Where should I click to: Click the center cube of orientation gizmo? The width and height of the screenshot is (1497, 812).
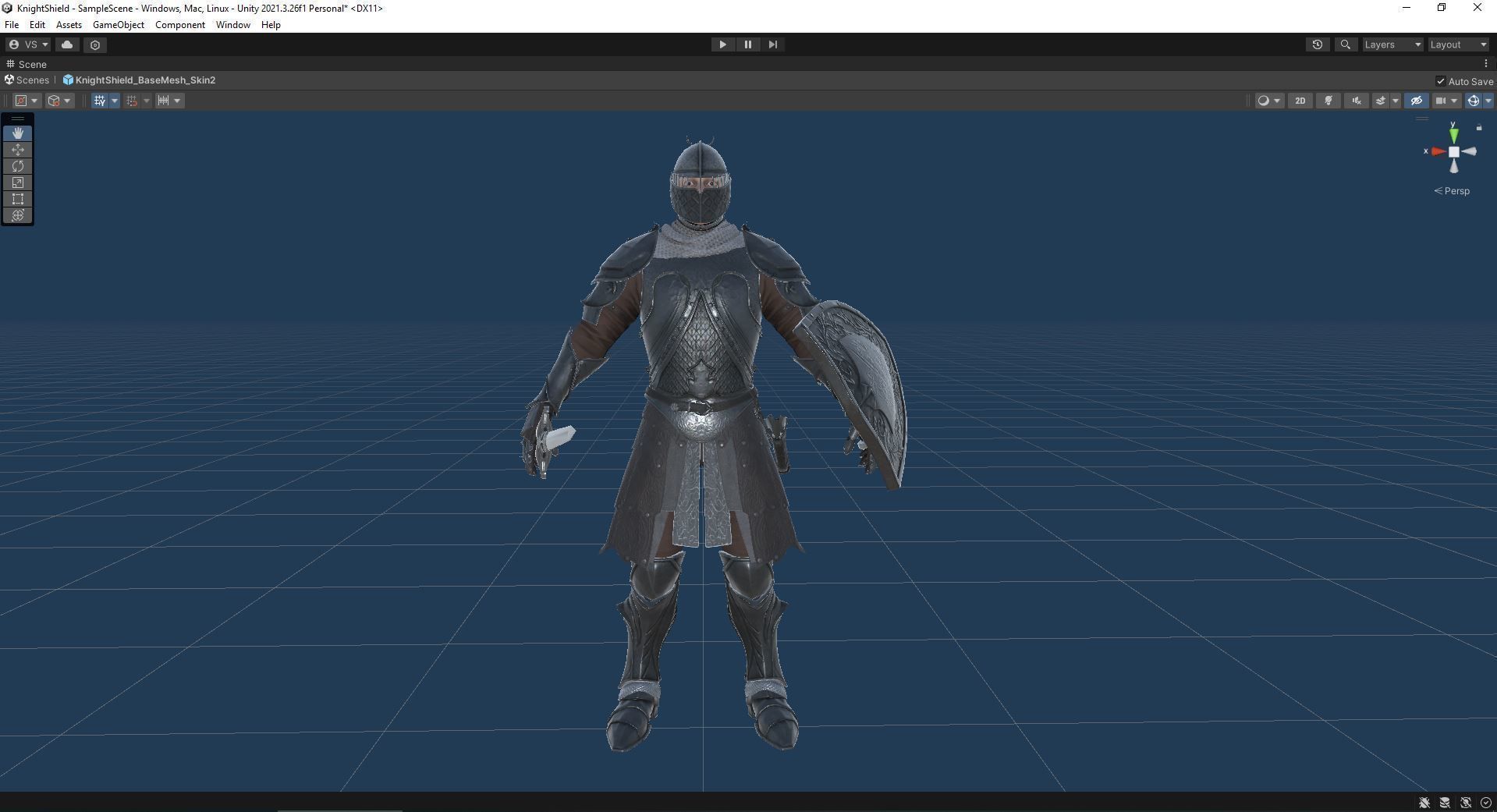[1454, 151]
